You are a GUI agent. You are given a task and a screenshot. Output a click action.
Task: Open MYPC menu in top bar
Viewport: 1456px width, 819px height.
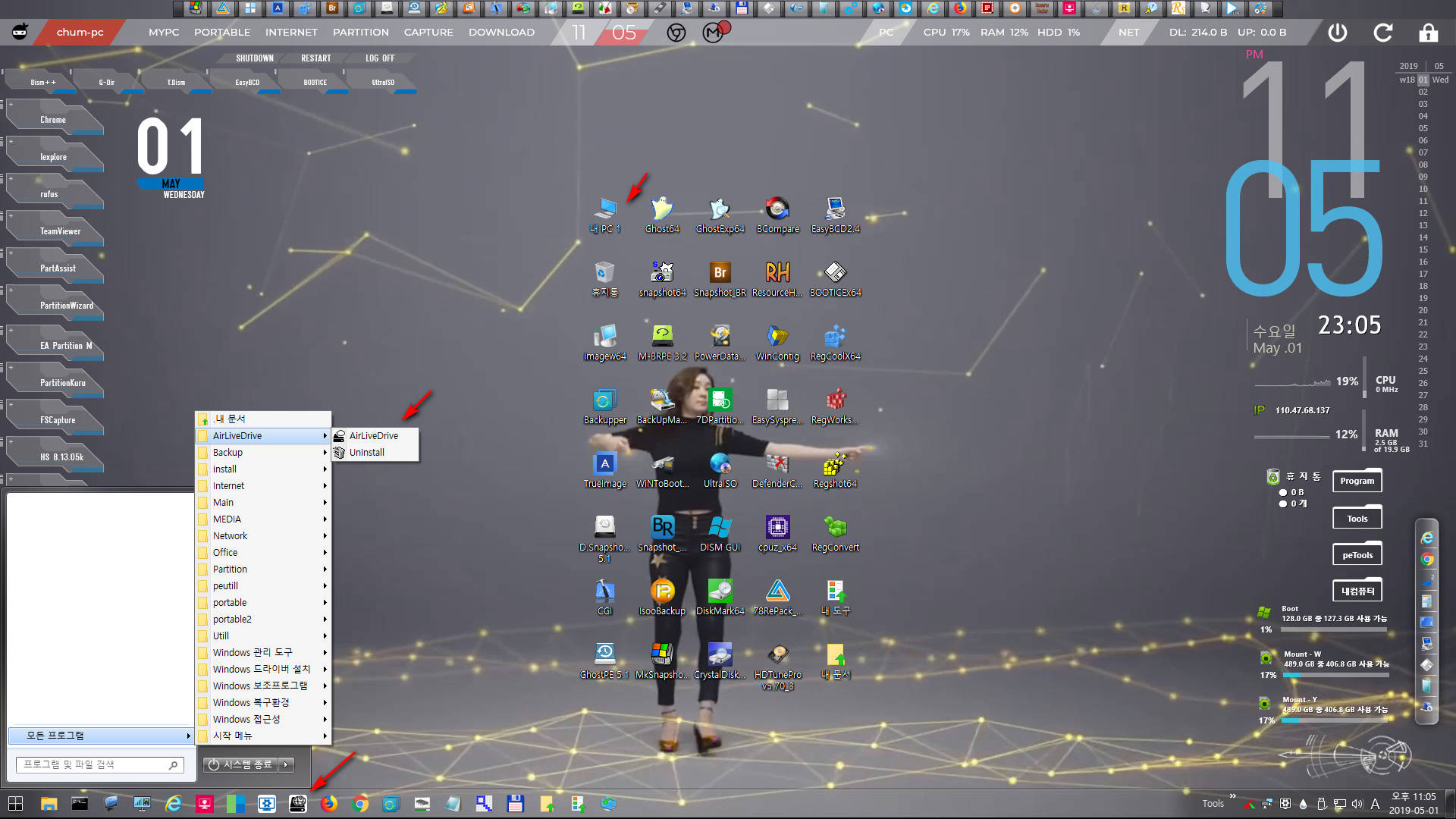click(164, 33)
